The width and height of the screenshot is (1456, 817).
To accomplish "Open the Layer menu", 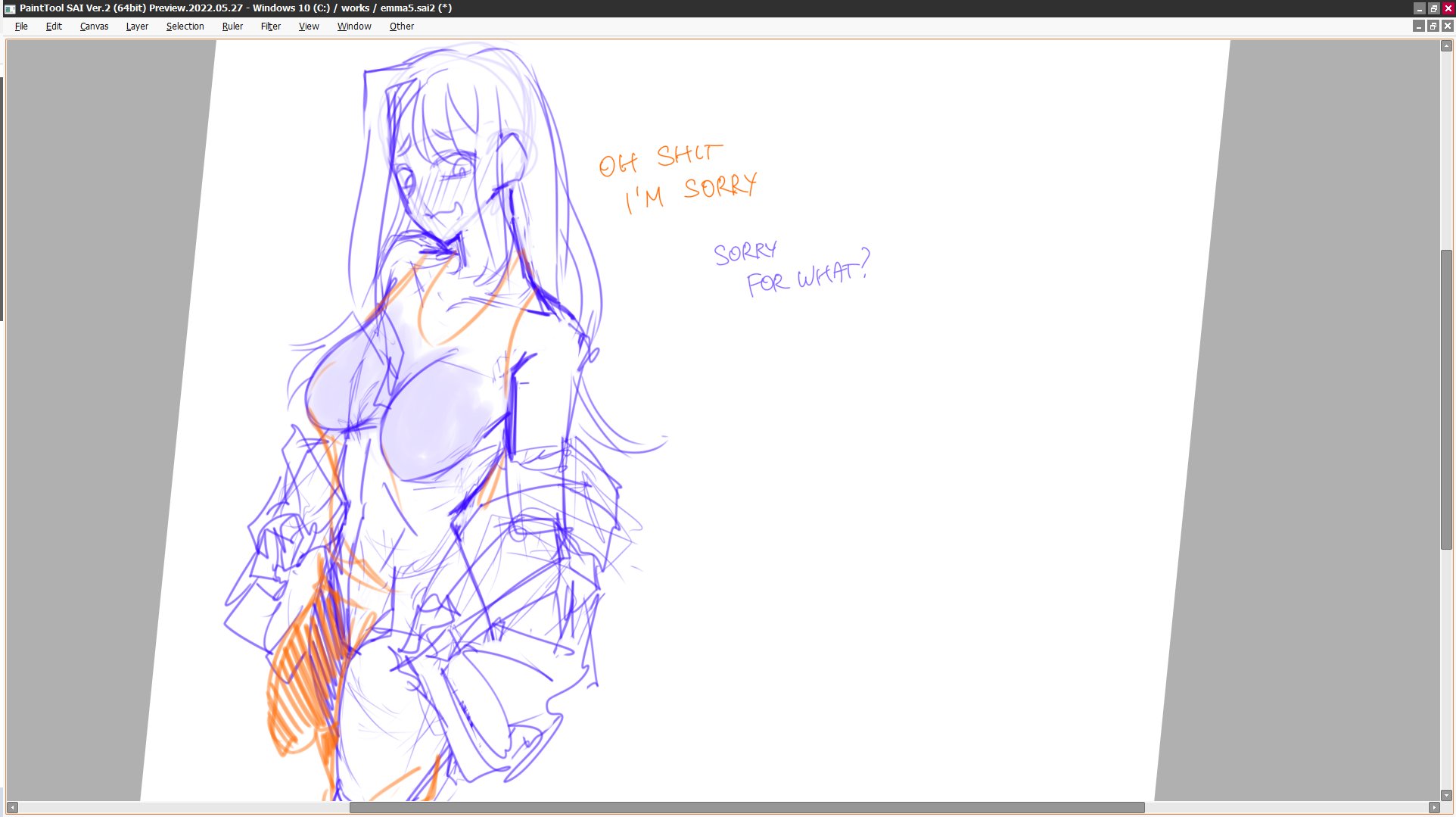I will pos(137,26).
